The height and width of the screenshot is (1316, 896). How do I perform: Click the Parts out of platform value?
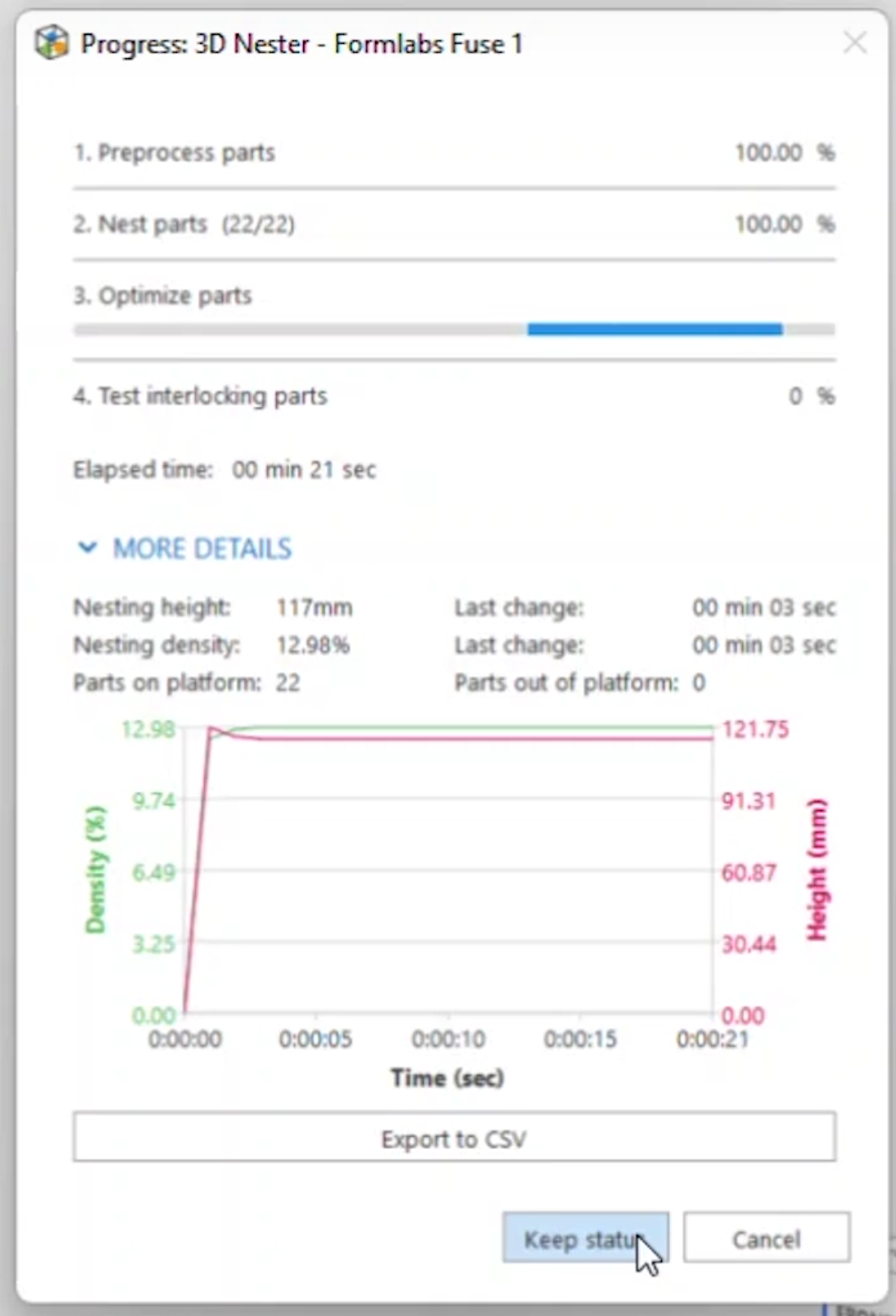coord(698,682)
